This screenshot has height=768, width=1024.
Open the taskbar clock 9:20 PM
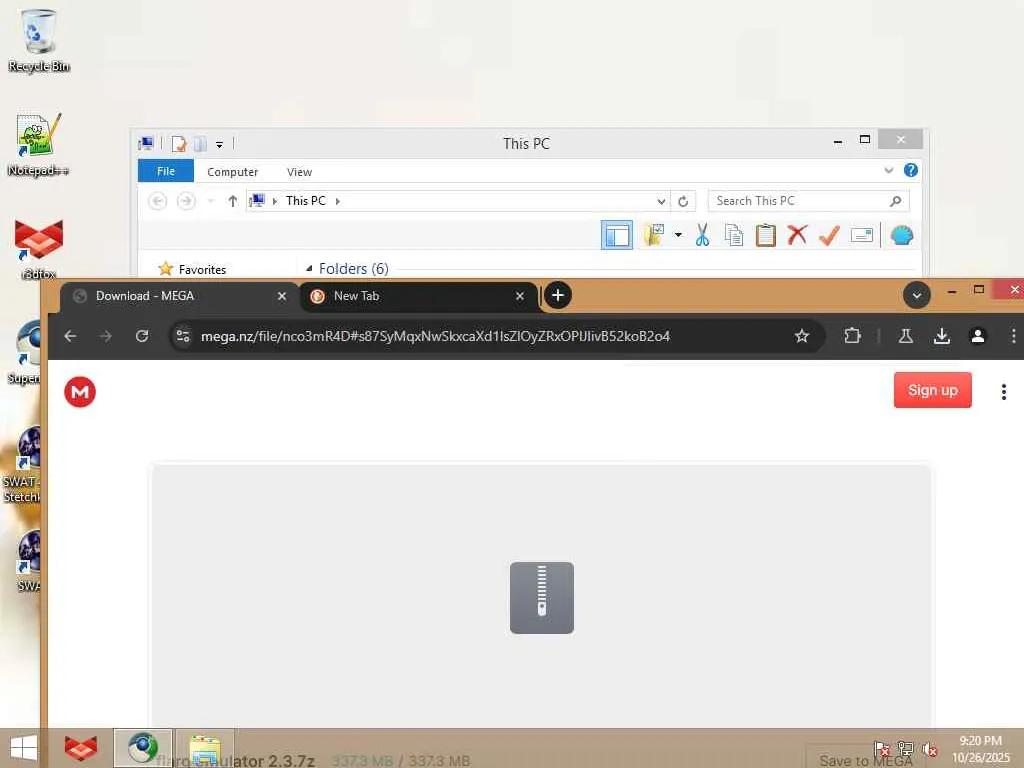click(x=980, y=749)
